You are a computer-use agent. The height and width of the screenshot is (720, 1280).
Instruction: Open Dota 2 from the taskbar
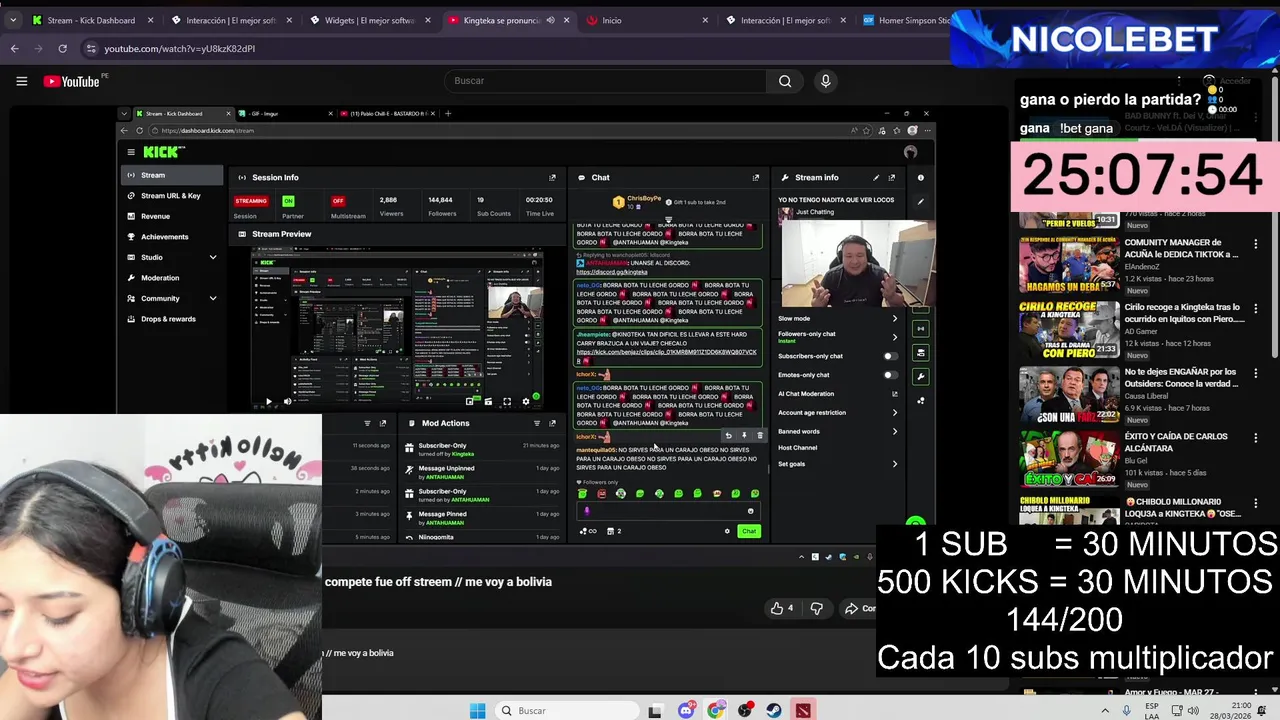(x=803, y=711)
